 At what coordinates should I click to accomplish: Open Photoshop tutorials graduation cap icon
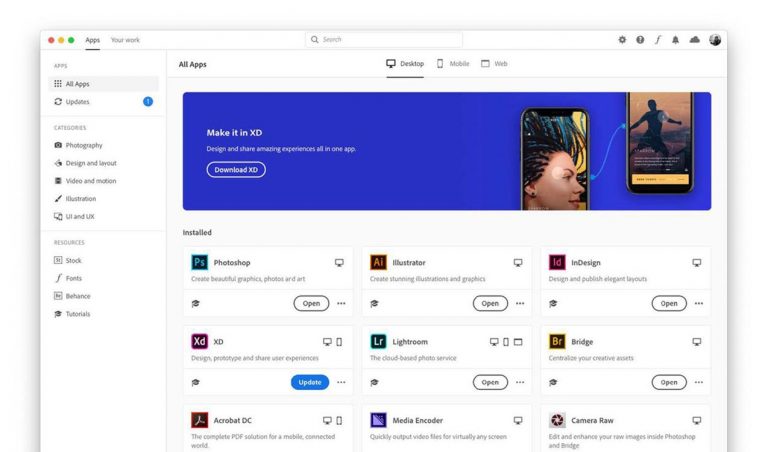pos(195,304)
